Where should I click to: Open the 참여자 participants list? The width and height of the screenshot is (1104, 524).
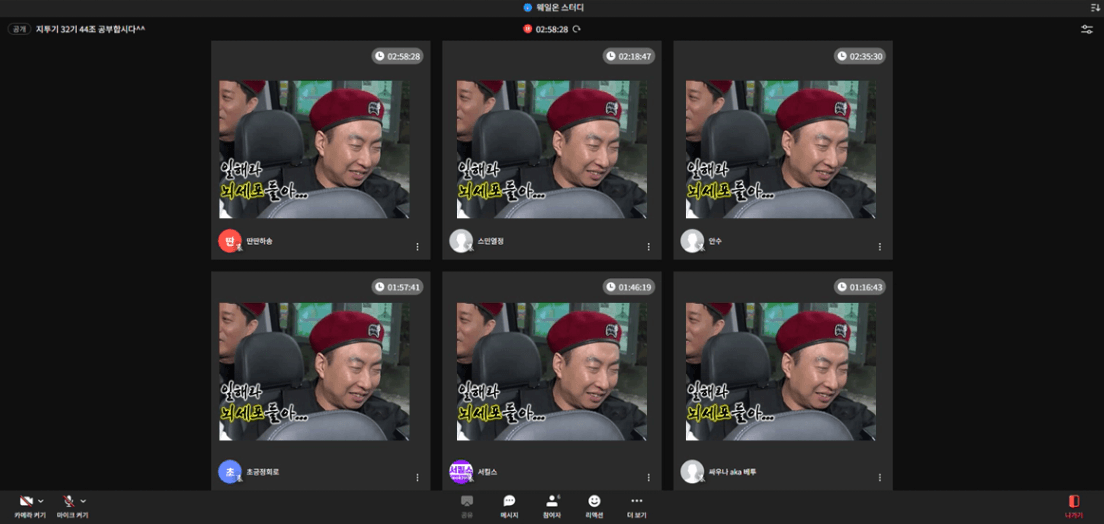pos(552,505)
